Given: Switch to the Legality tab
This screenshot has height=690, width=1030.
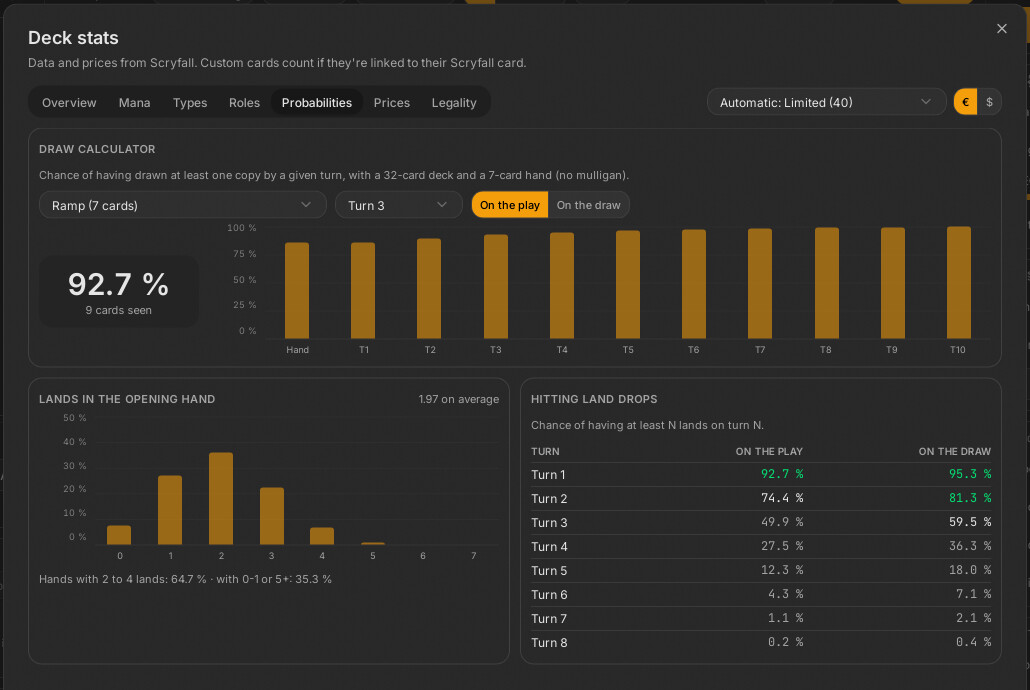Looking at the screenshot, I should coord(454,103).
